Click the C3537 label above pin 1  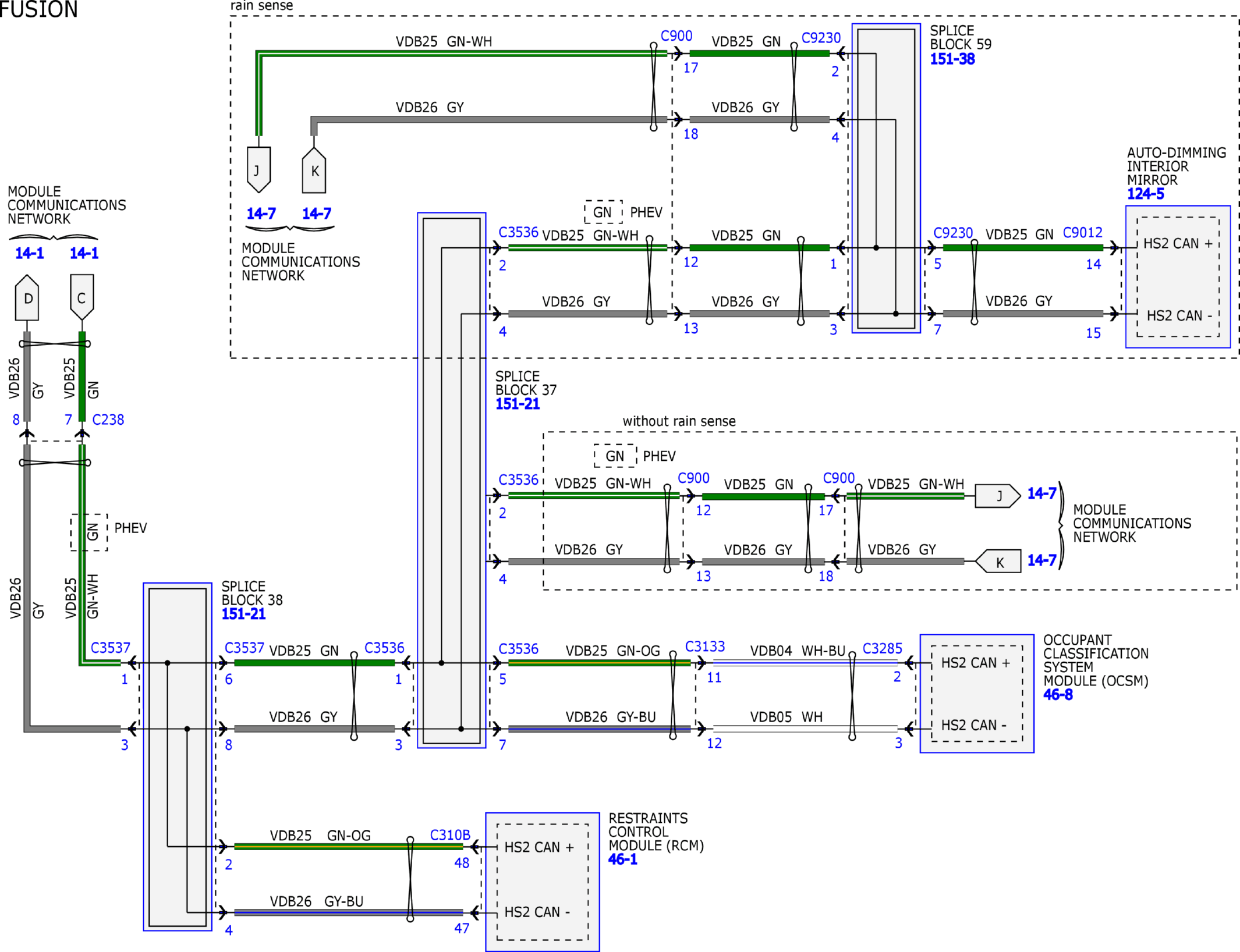[x=111, y=648]
